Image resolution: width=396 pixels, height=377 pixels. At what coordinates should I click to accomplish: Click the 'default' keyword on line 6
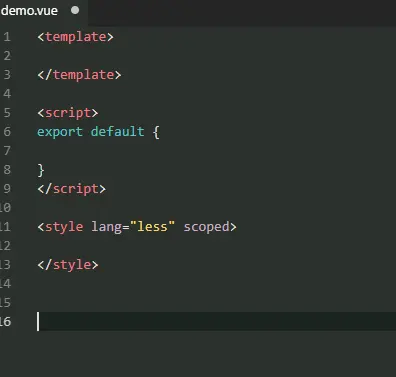117,132
